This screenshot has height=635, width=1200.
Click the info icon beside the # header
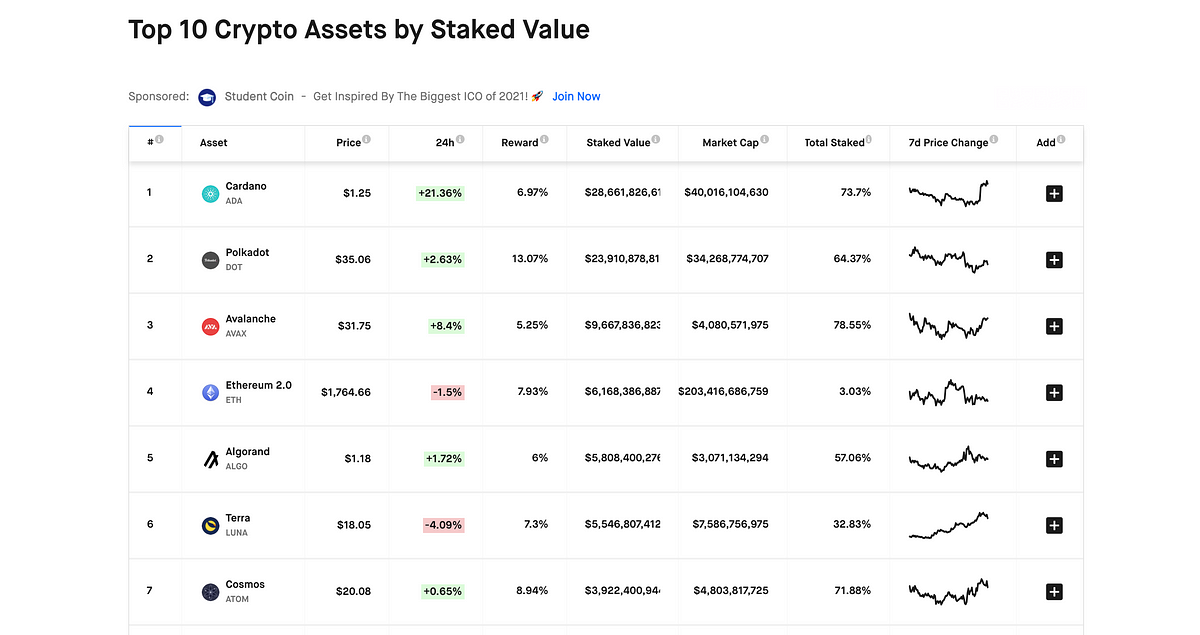coord(159,140)
